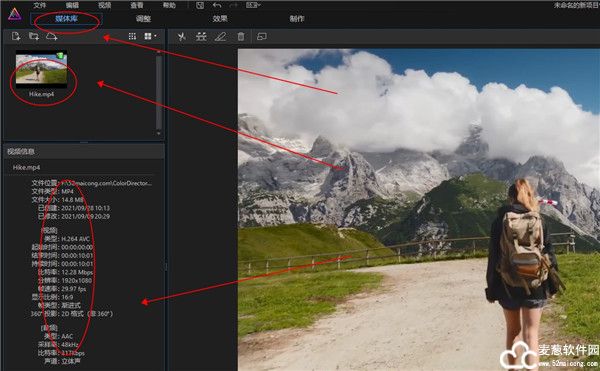Switch library to small grid view
600x371 pixels.
pyautogui.click(x=132, y=36)
